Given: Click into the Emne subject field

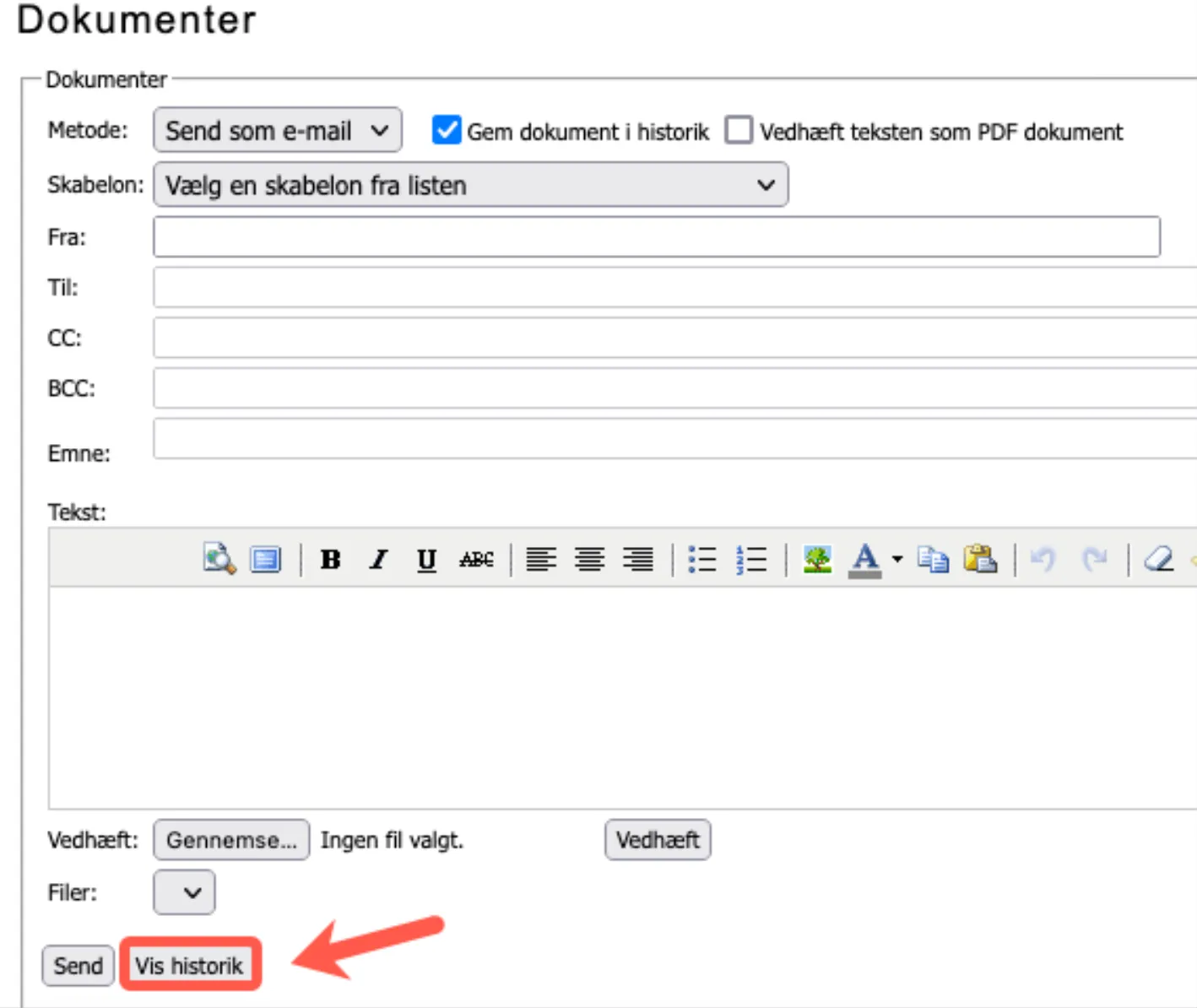Looking at the screenshot, I should (x=674, y=439).
